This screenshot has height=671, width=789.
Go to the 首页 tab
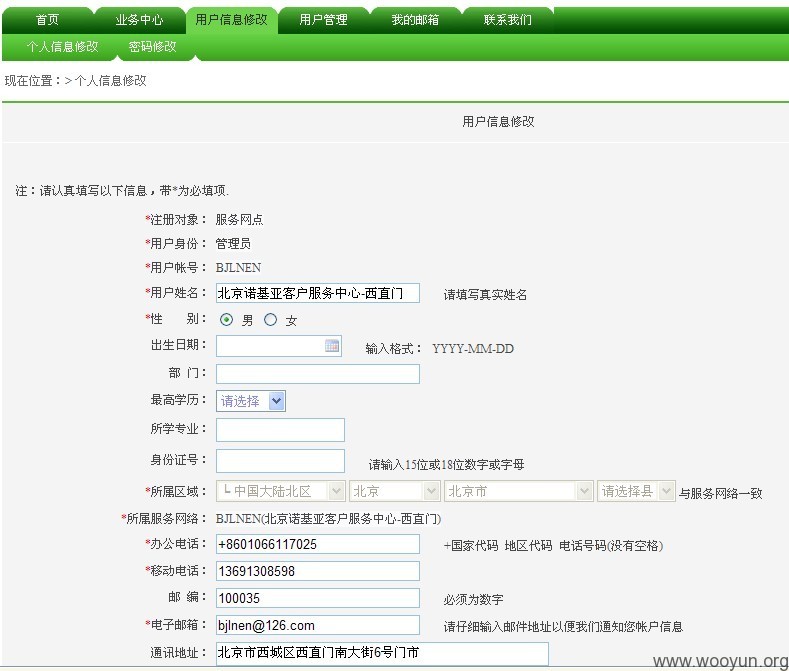pos(47,20)
